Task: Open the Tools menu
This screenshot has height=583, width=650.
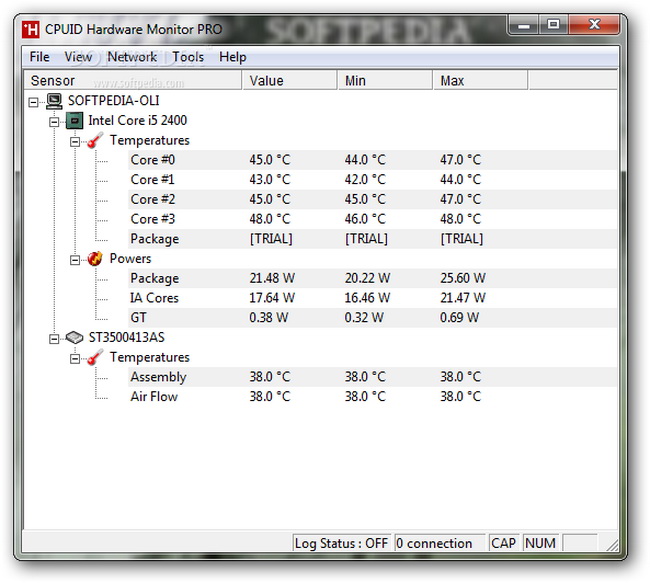Action: point(188,57)
